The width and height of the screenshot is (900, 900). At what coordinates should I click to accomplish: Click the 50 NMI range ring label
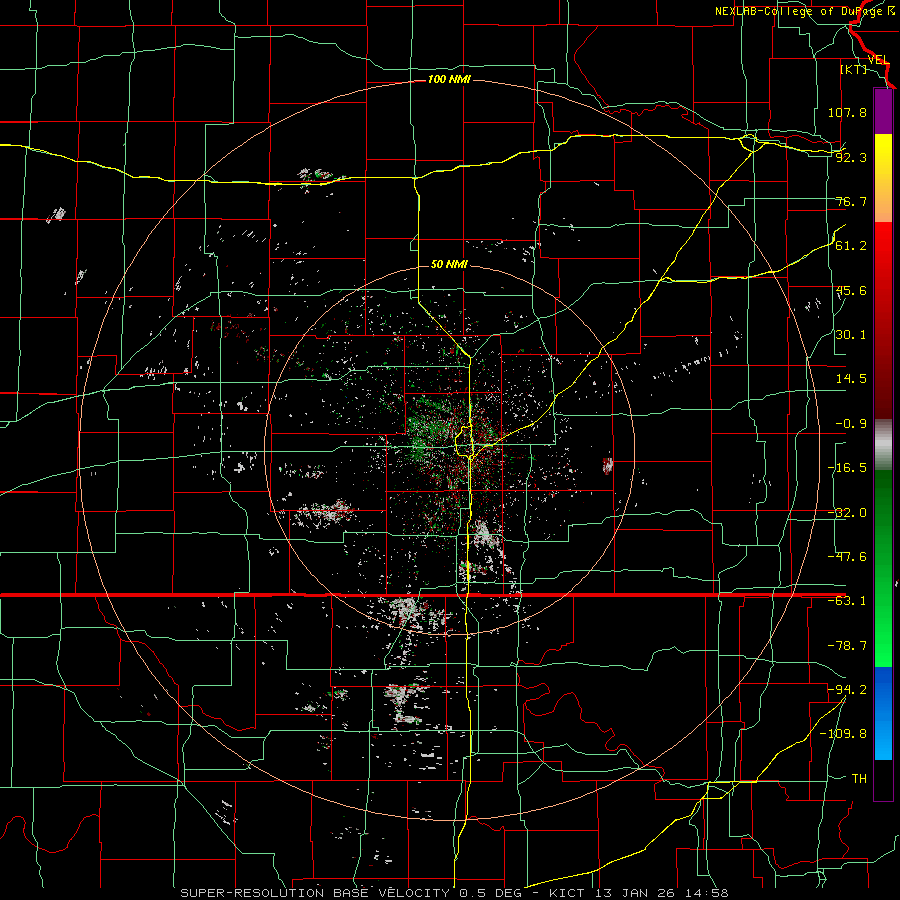[449, 264]
